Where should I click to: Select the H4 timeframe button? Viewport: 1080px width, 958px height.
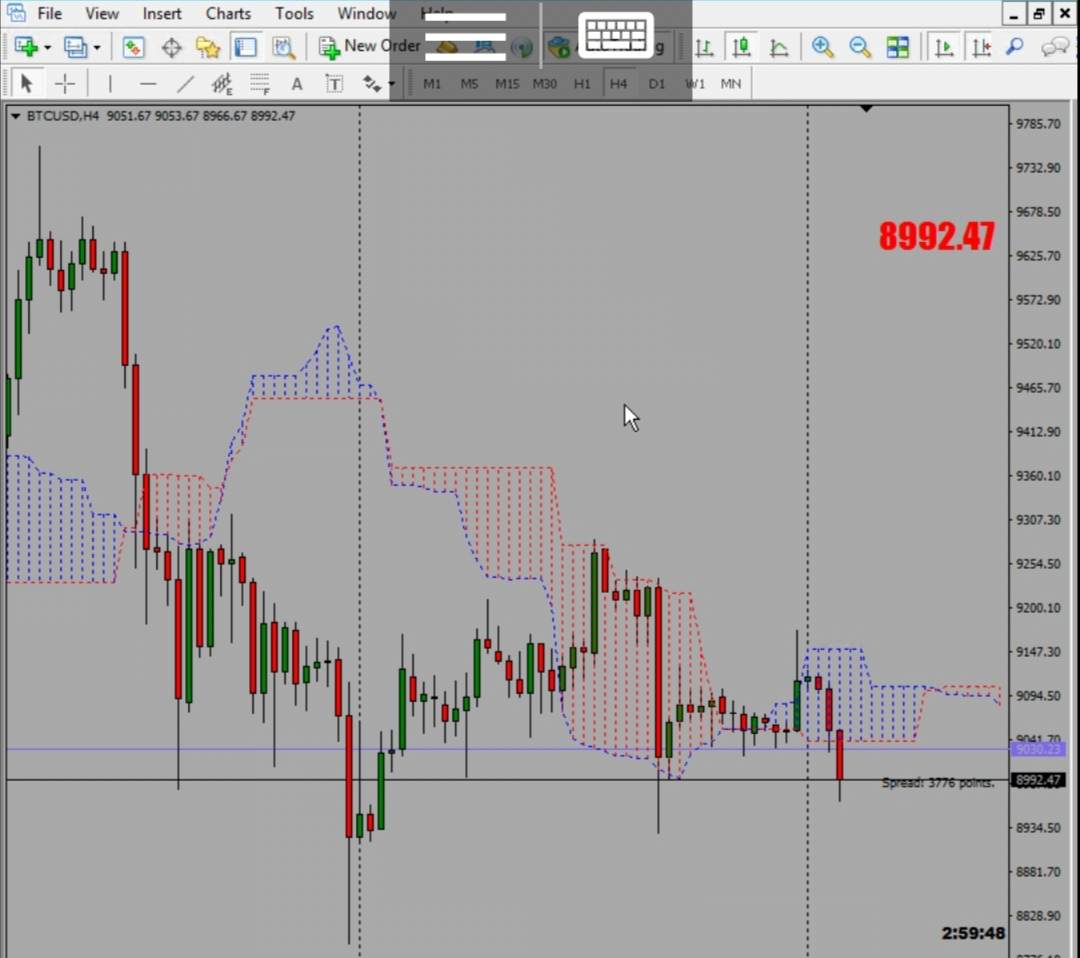619,83
